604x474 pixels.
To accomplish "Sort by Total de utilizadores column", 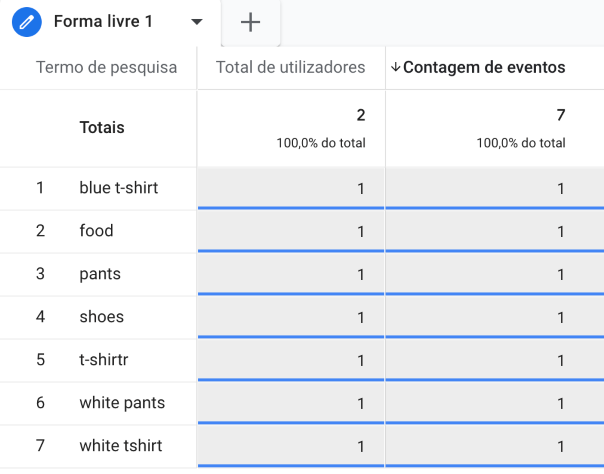I will (291, 68).
